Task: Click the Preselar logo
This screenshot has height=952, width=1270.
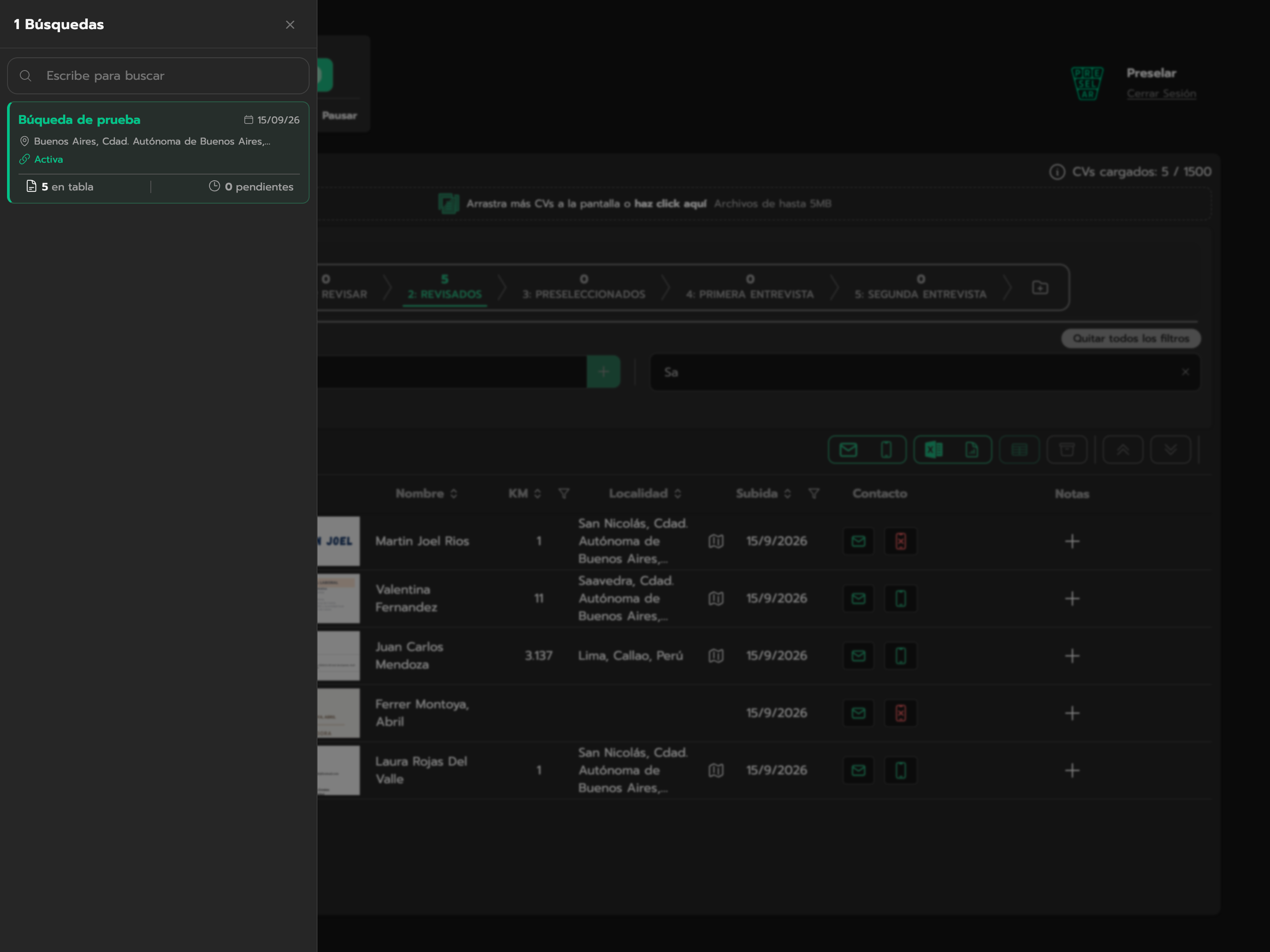Action: click(x=1087, y=83)
